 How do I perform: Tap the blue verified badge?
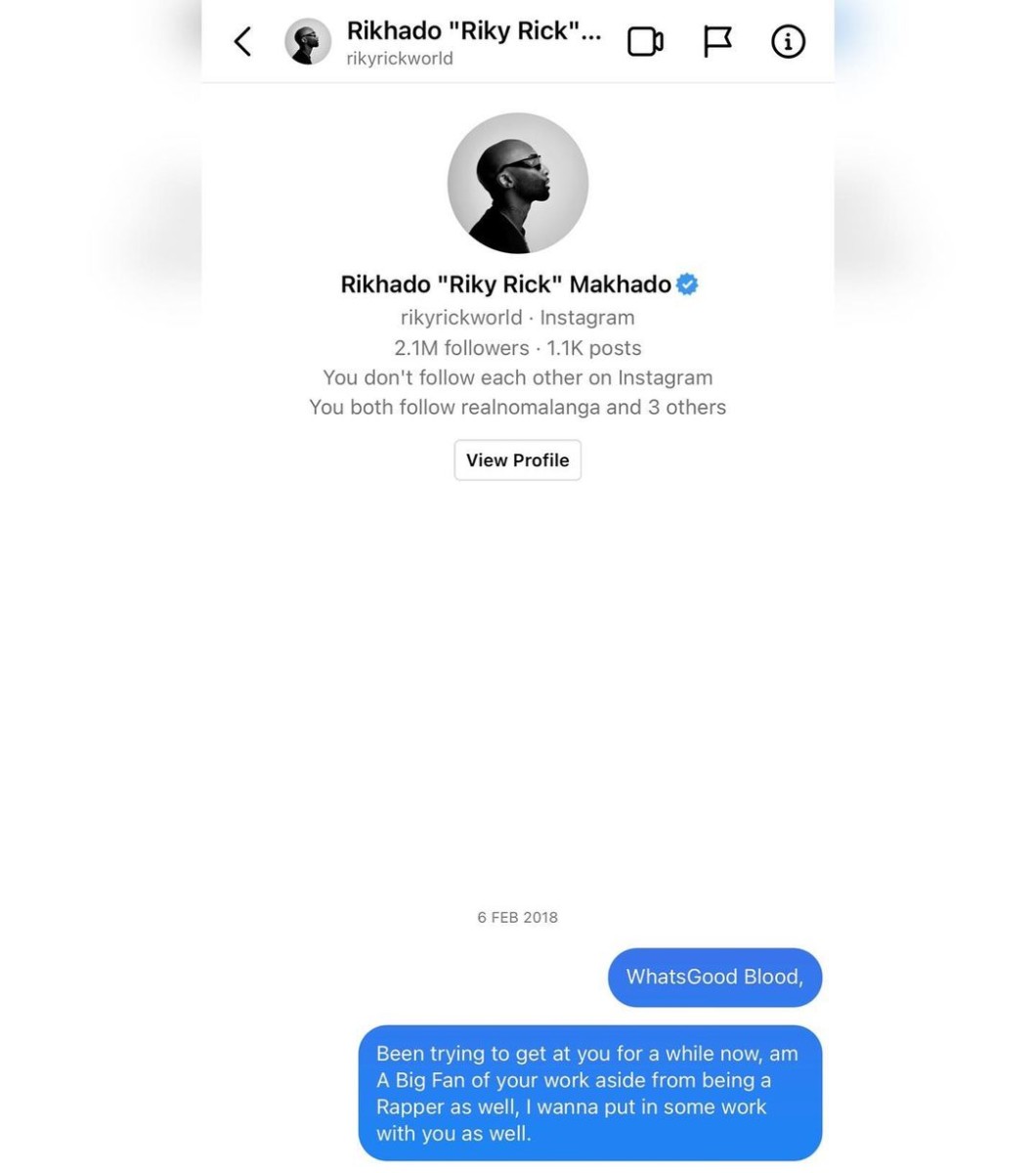click(x=687, y=284)
